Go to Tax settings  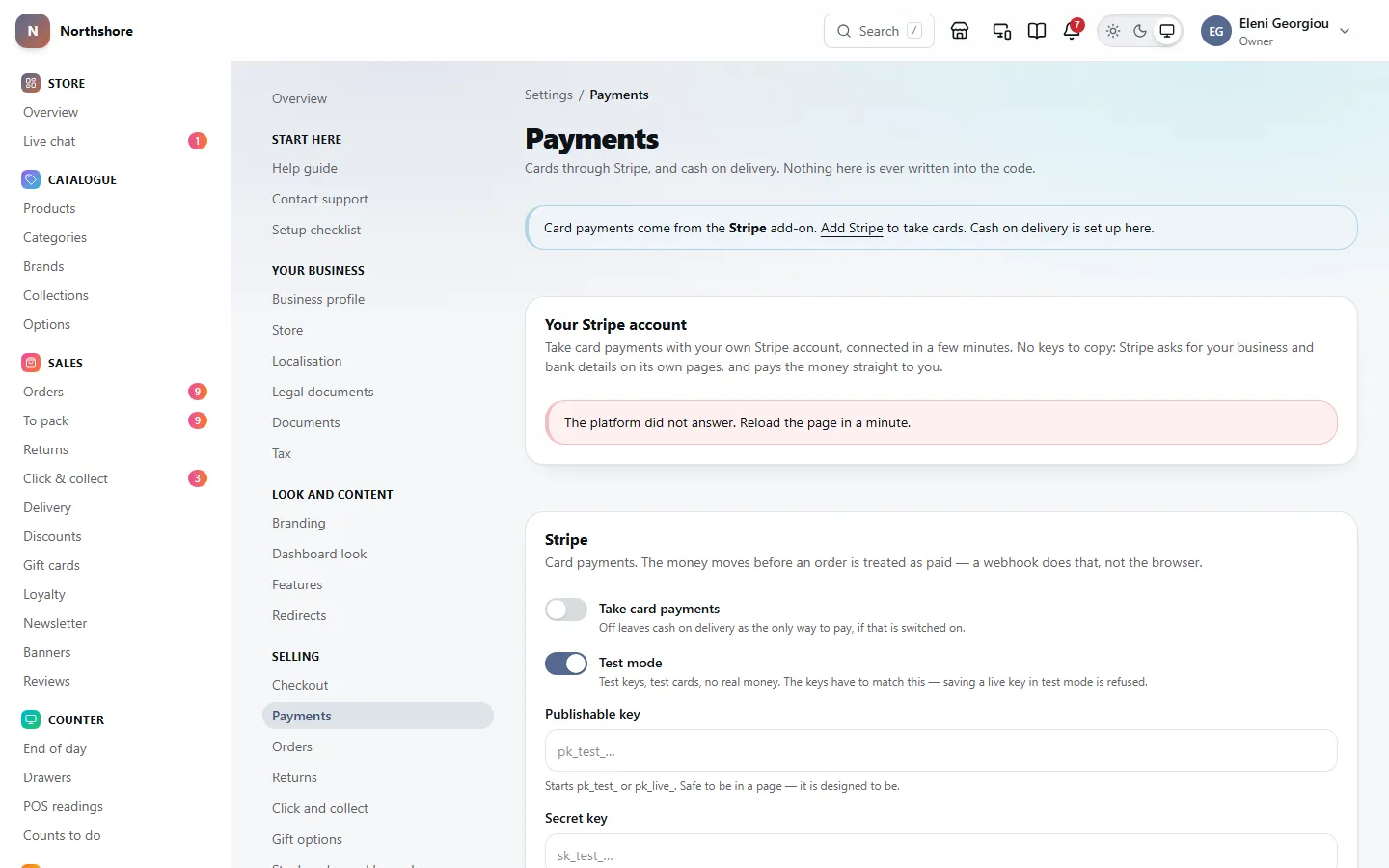coord(378,453)
